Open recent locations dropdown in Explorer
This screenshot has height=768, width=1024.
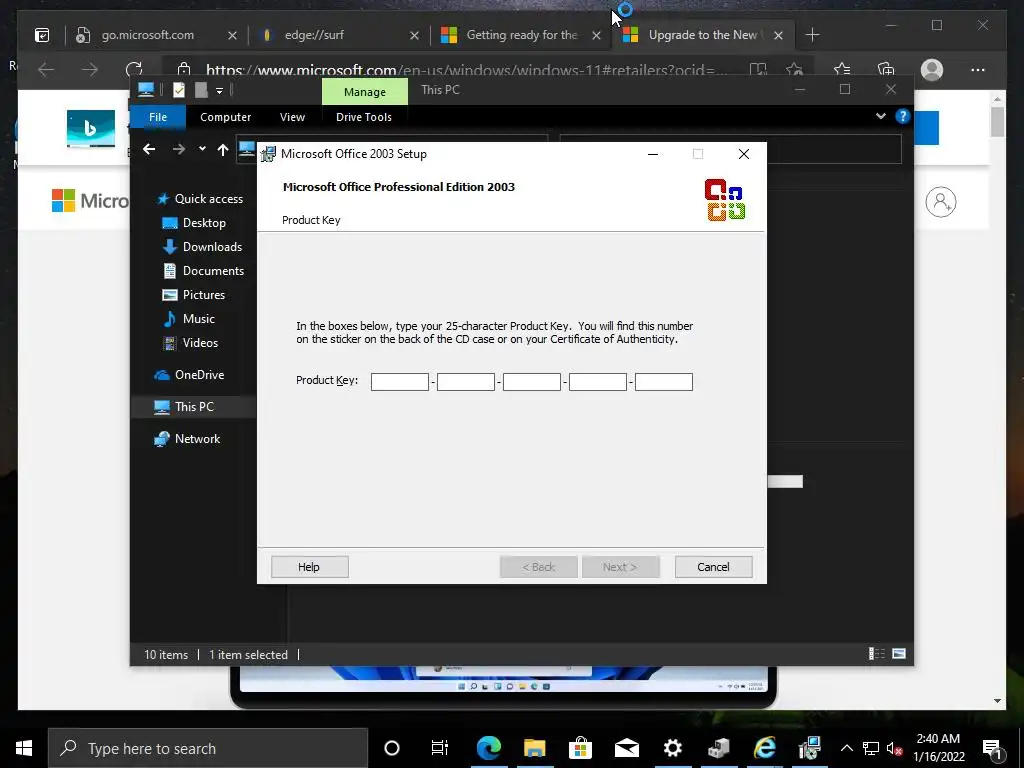(202, 150)
